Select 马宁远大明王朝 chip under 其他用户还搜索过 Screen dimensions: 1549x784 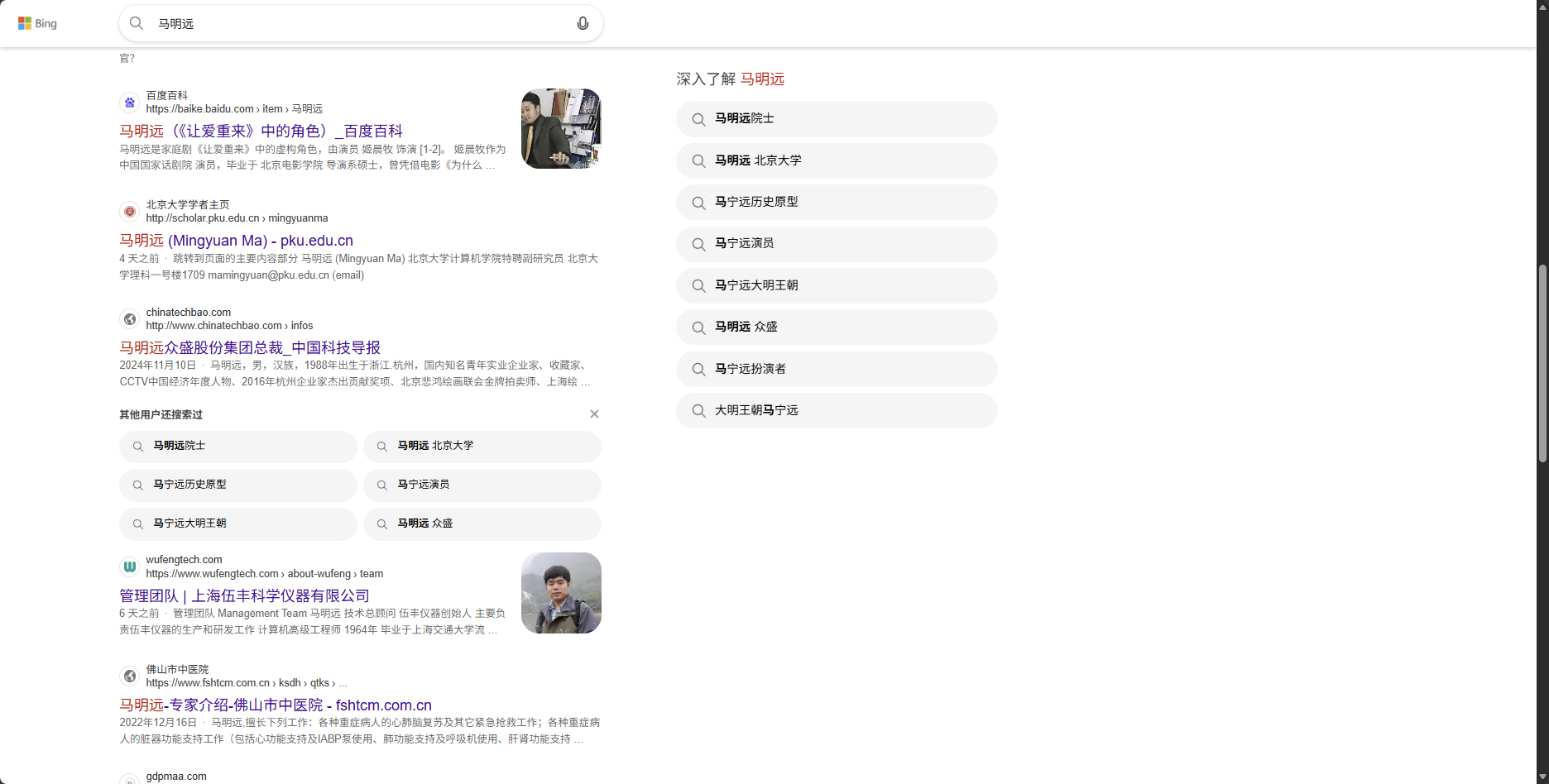point(238,524)
